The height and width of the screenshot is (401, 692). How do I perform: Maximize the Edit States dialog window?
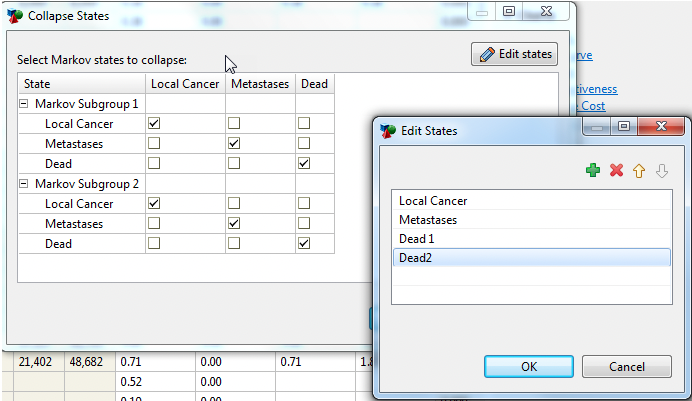click(624, 128)
